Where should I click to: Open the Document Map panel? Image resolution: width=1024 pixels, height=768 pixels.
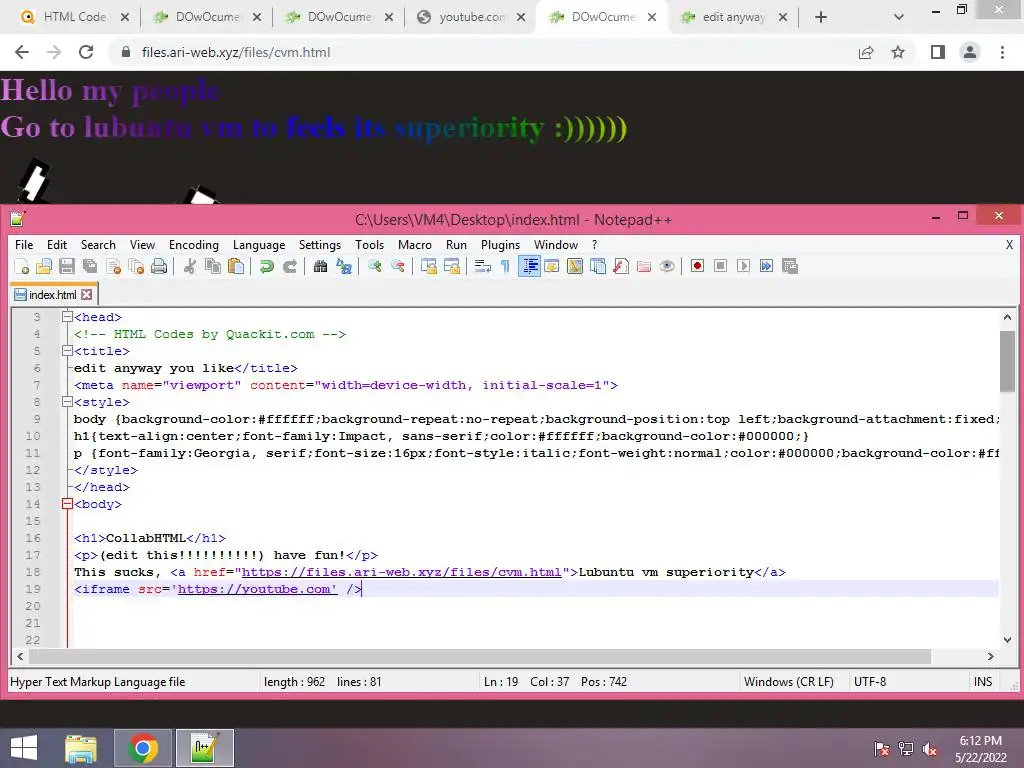(x=575, y=266)
